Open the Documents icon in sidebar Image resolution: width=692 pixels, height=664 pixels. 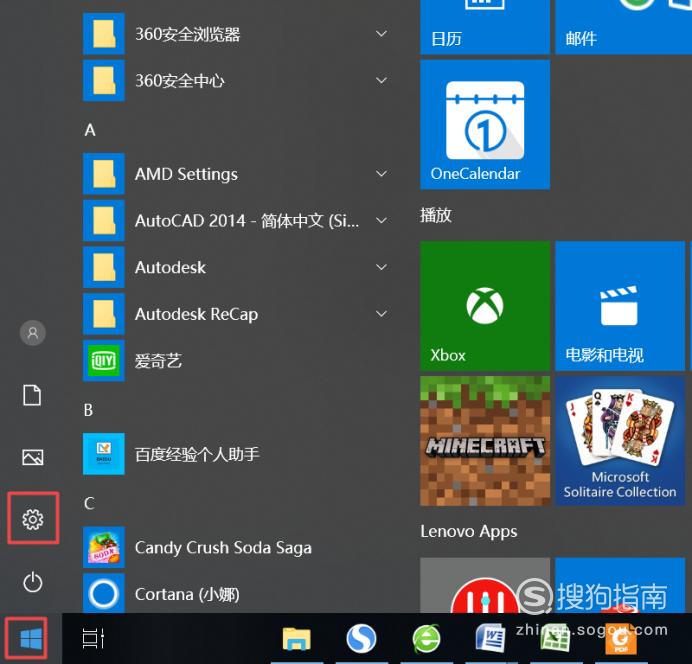pos(32,395)
